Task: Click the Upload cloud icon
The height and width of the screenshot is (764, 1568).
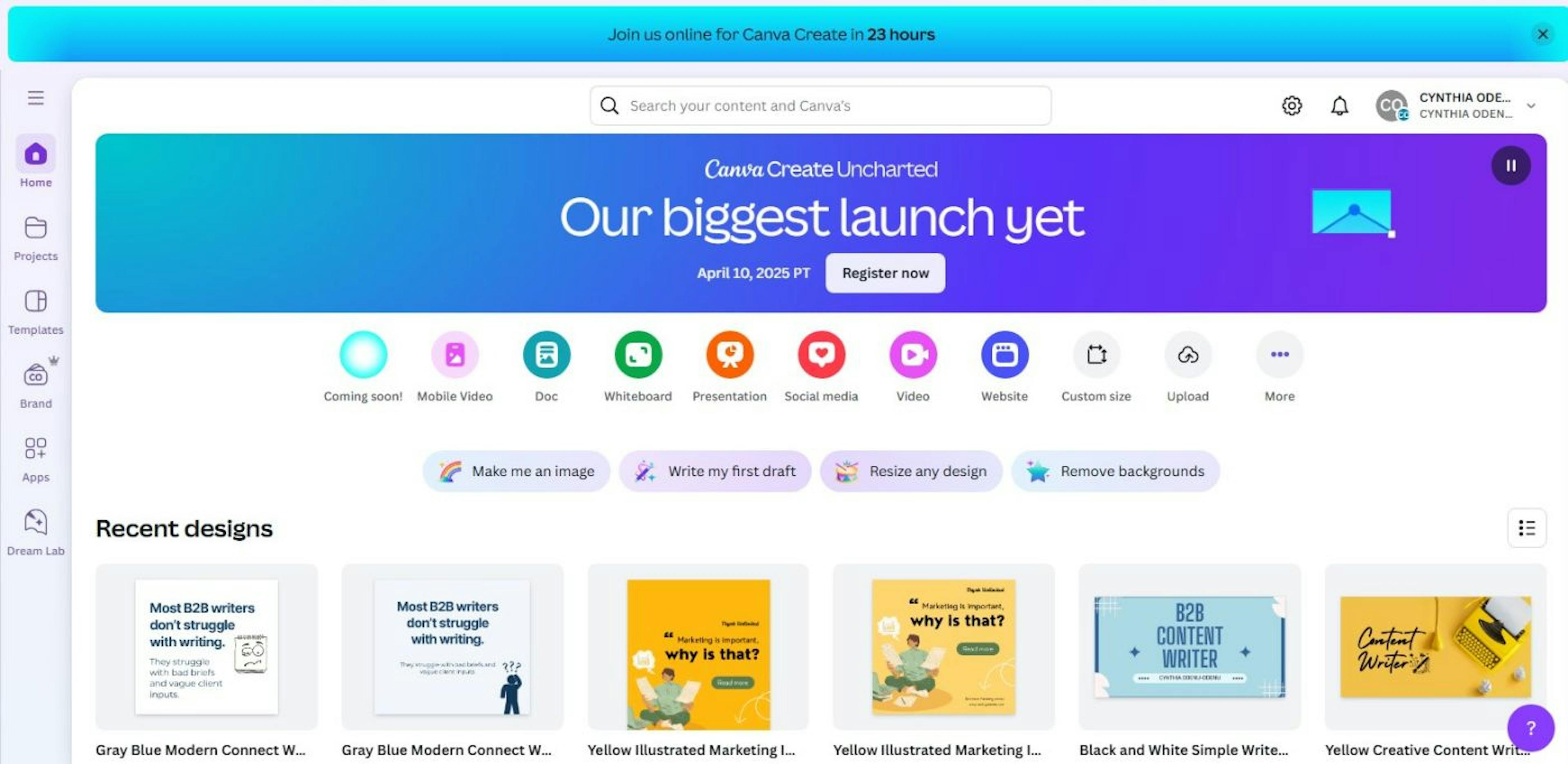Action: pyautogui.click(x=1187, y=354)
